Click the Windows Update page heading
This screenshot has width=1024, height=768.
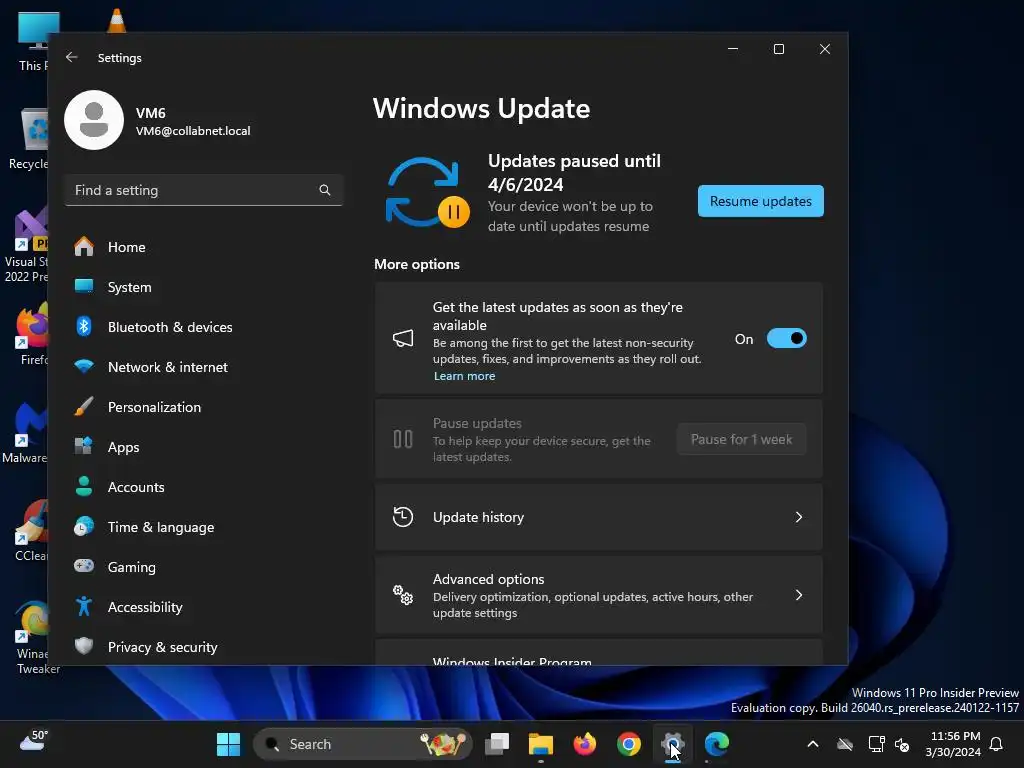(x=481, y=108)
